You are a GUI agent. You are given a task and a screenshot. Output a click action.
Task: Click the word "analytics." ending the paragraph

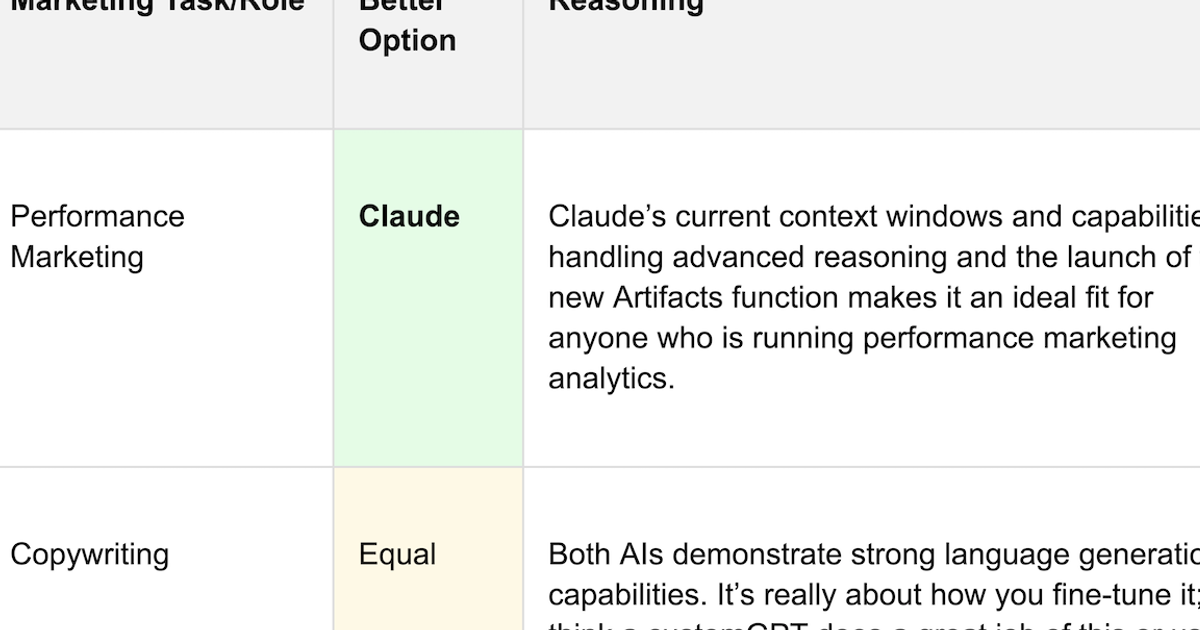611,379
